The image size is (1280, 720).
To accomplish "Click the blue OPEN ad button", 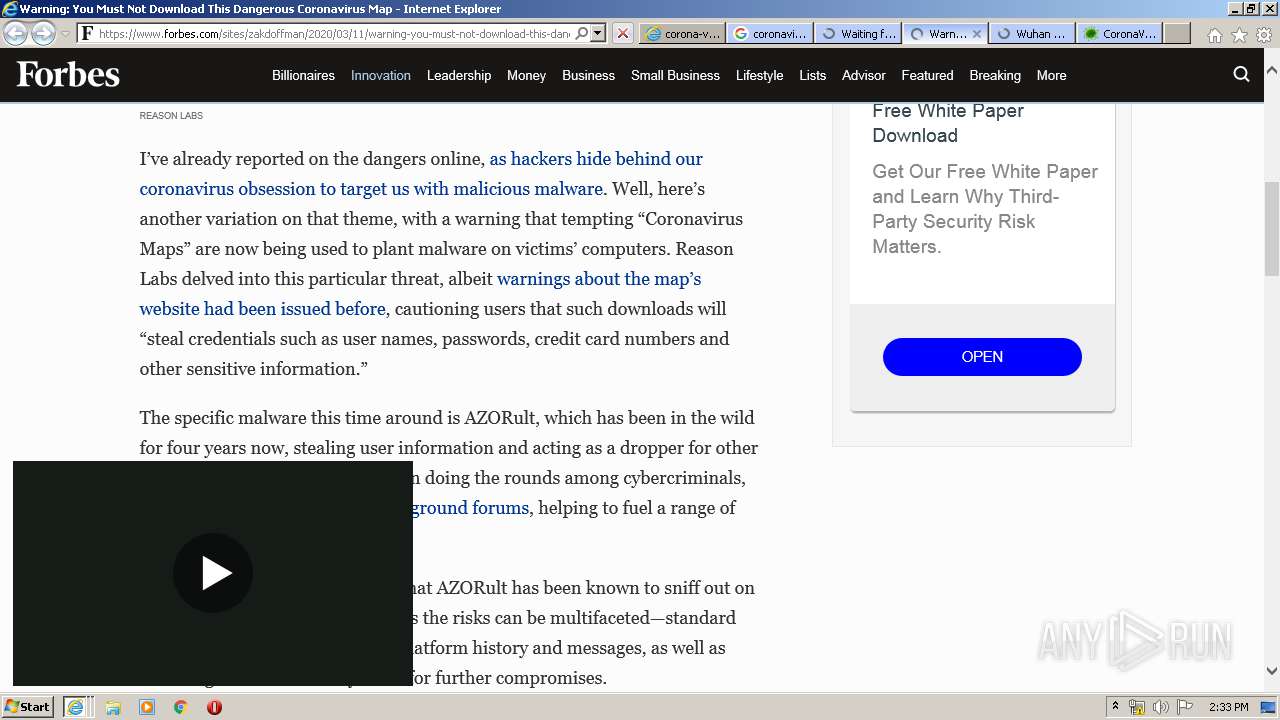I will [x=982, y=357].
